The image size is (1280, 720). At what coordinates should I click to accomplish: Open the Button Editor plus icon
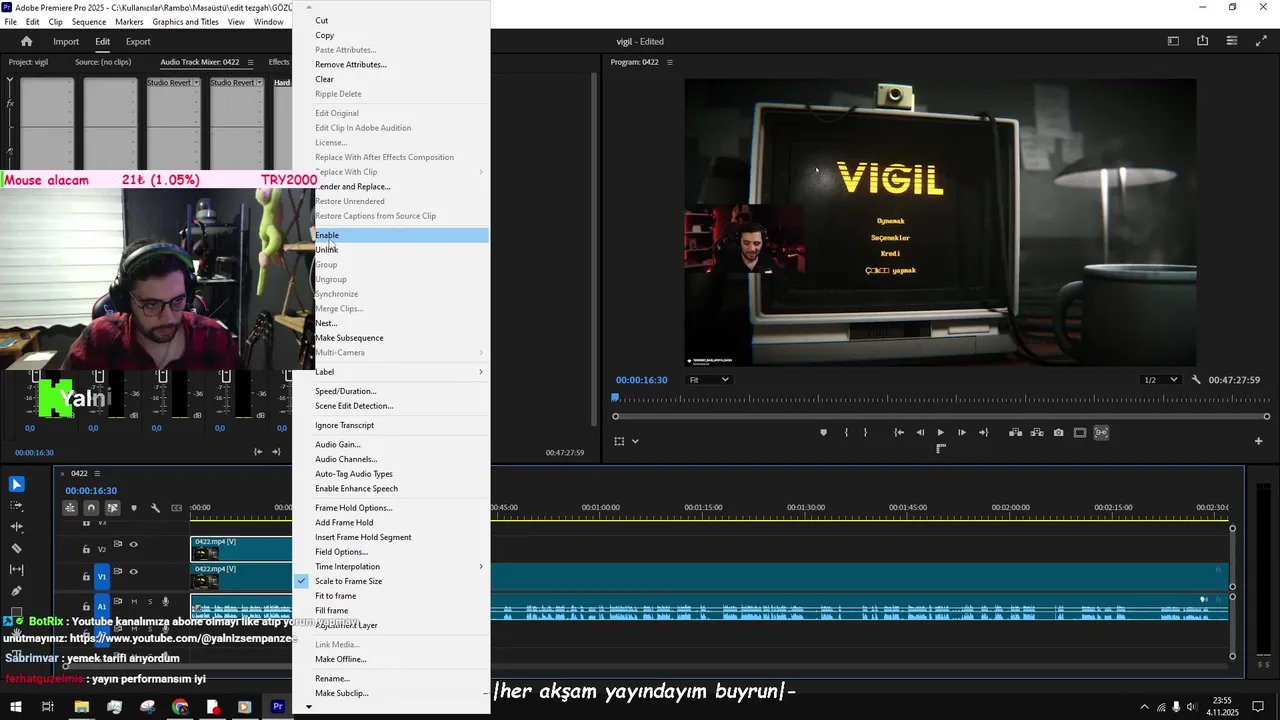(1258, 441)
